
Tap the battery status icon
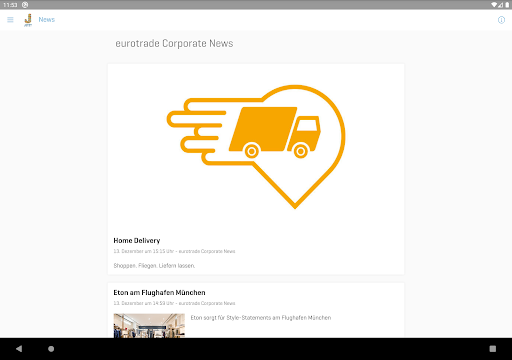(x=507, y=5)
